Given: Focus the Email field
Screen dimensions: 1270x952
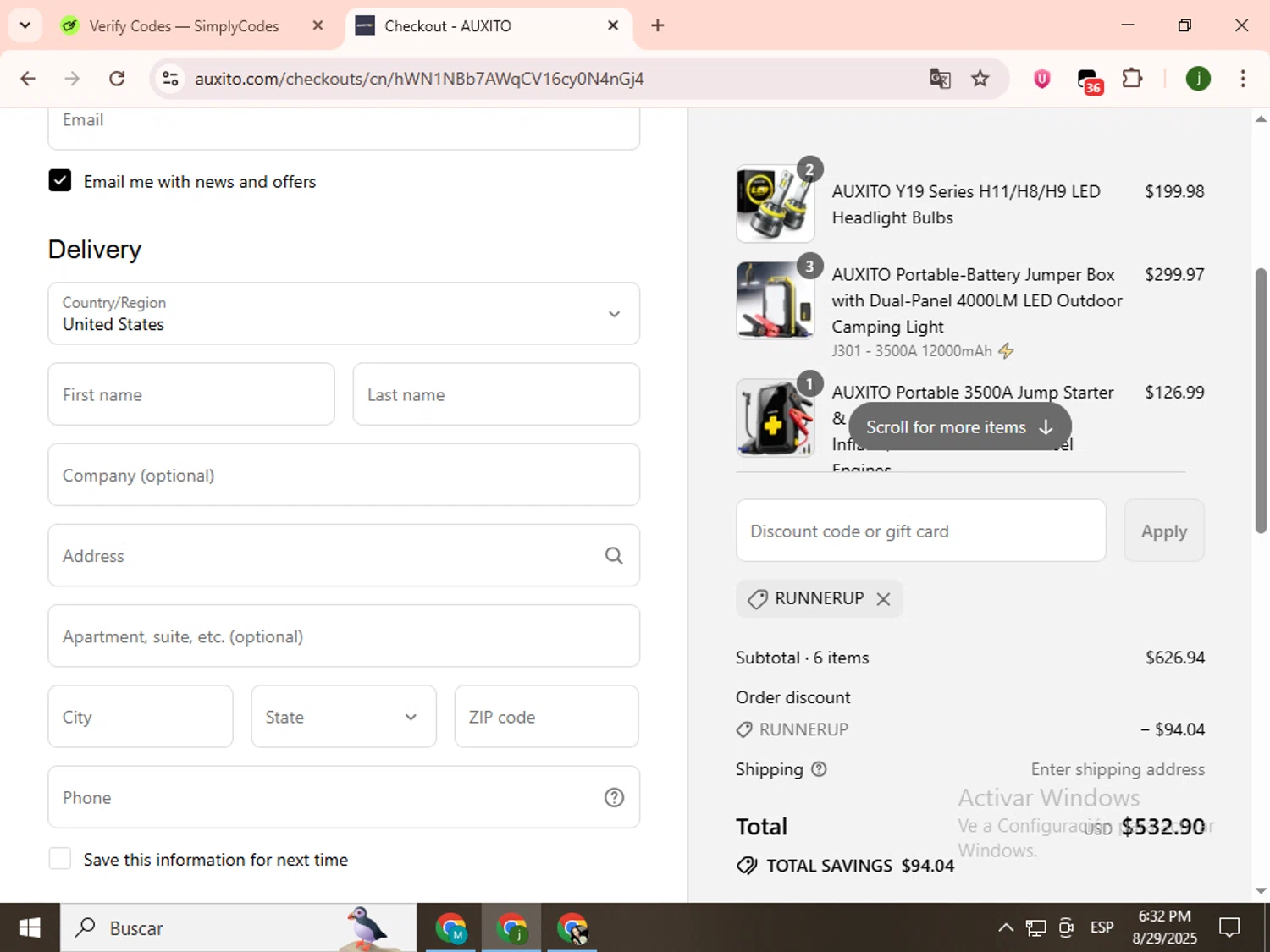Looking at the screenshot, I should 344,128.
